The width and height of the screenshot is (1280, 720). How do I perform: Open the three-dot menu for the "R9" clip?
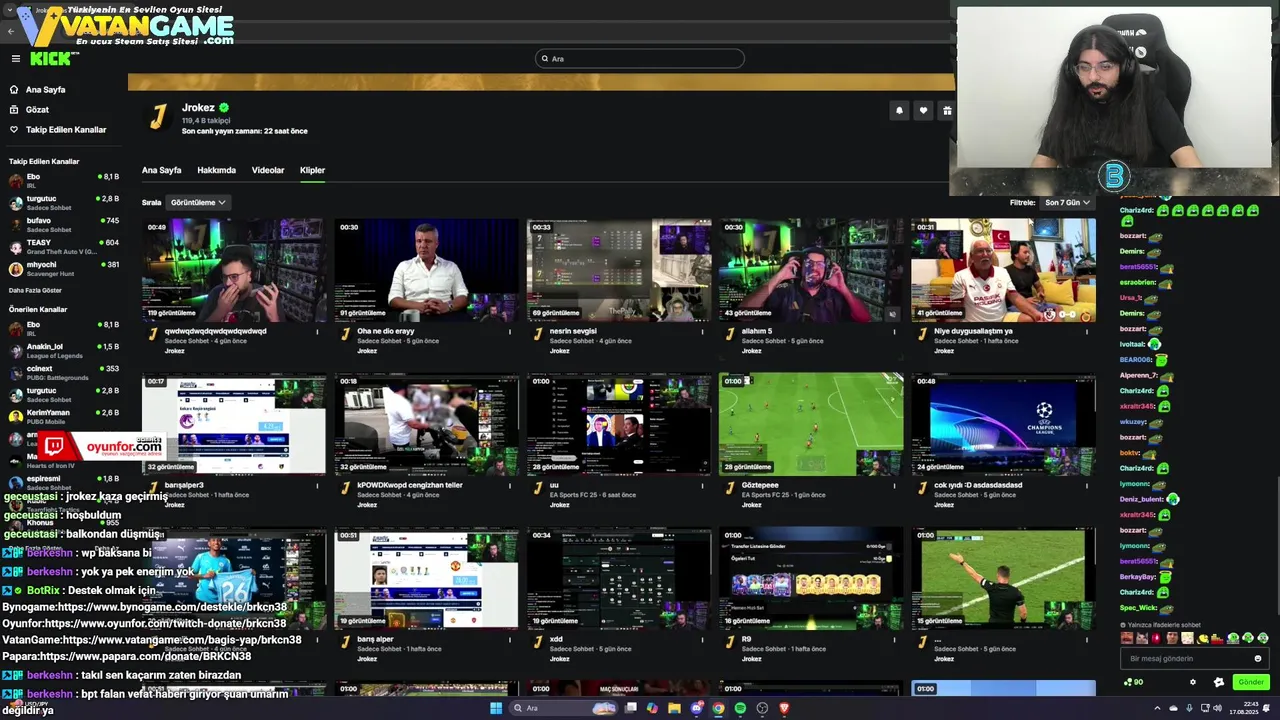click(x=894, y=639)
